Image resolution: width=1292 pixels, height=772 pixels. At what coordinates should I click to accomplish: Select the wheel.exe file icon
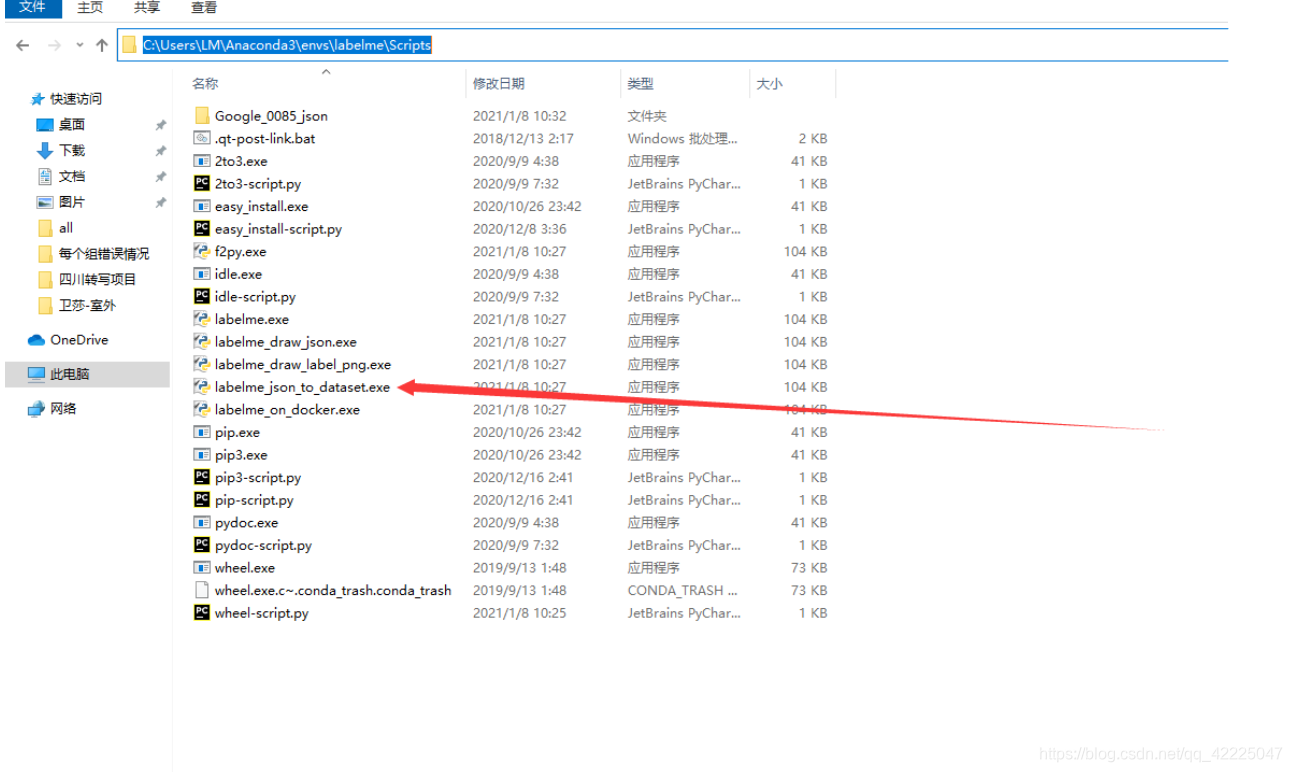point(202,568)
